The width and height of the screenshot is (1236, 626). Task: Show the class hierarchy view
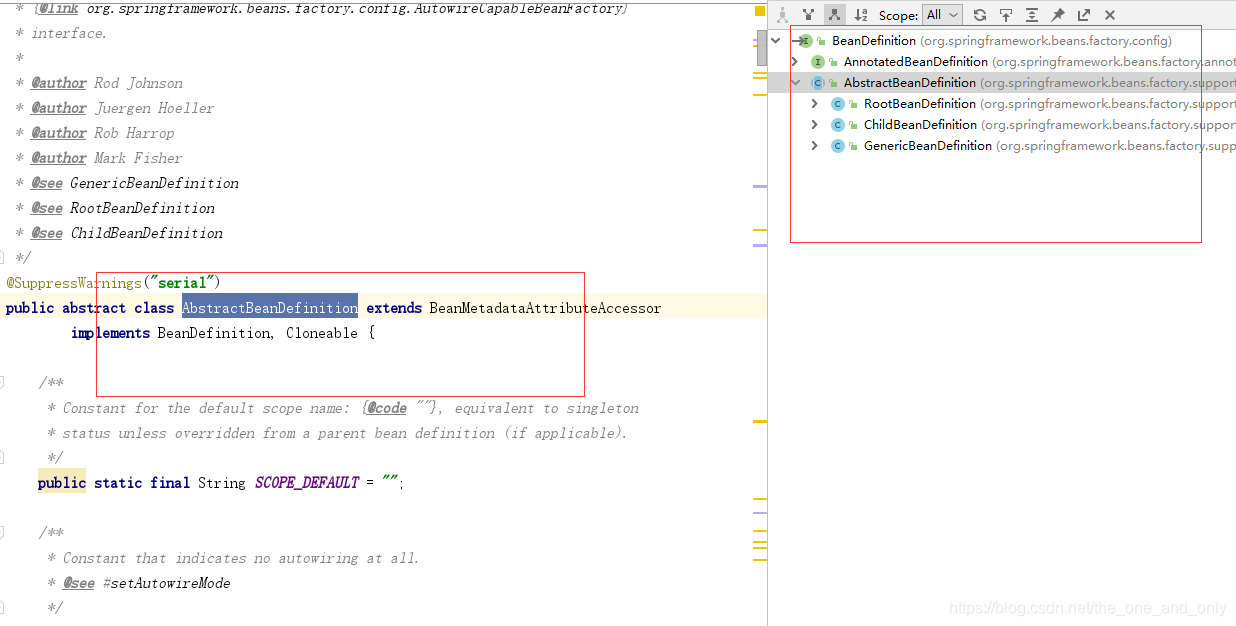(x=783, y=15)
